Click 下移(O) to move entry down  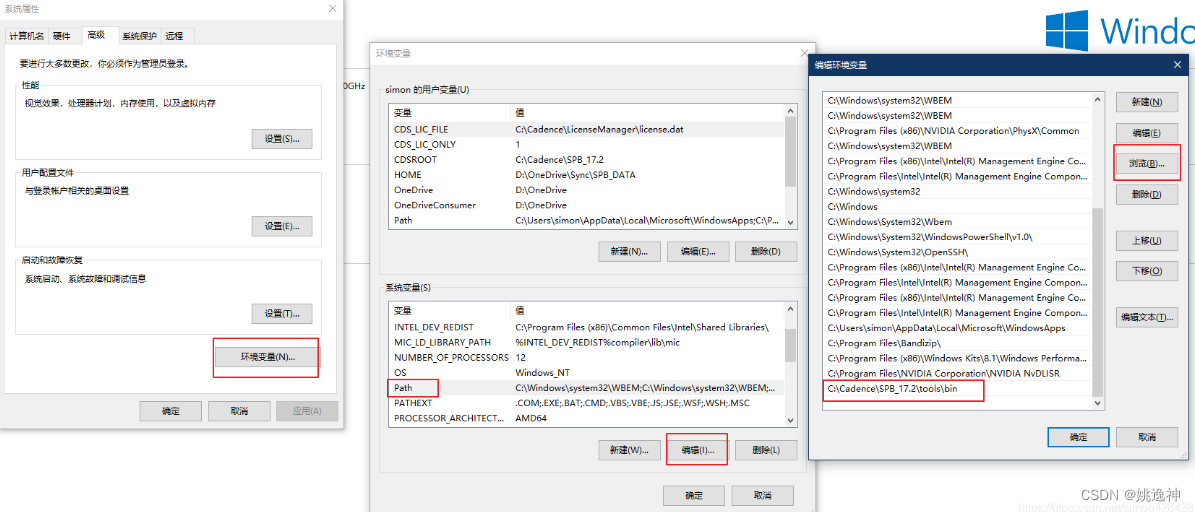point(1146,271)
